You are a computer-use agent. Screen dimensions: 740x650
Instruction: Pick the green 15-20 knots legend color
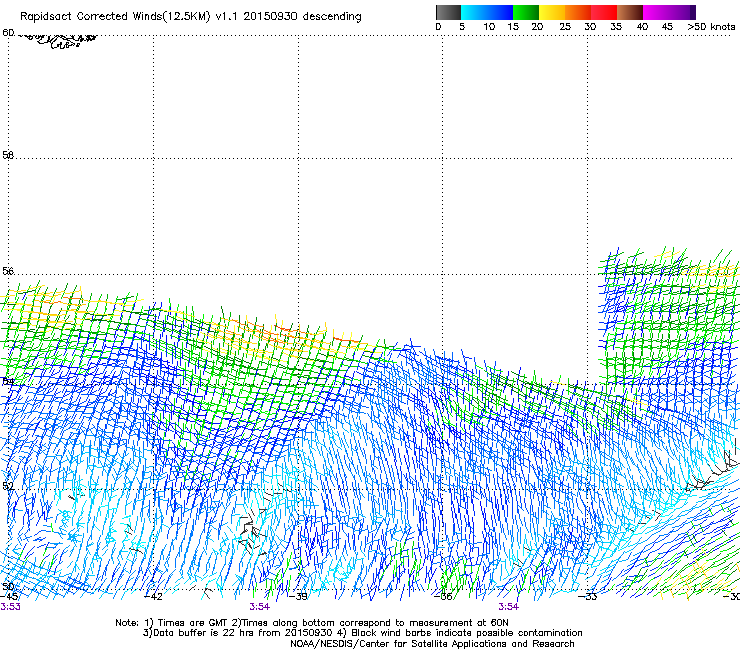coord(526,12)
